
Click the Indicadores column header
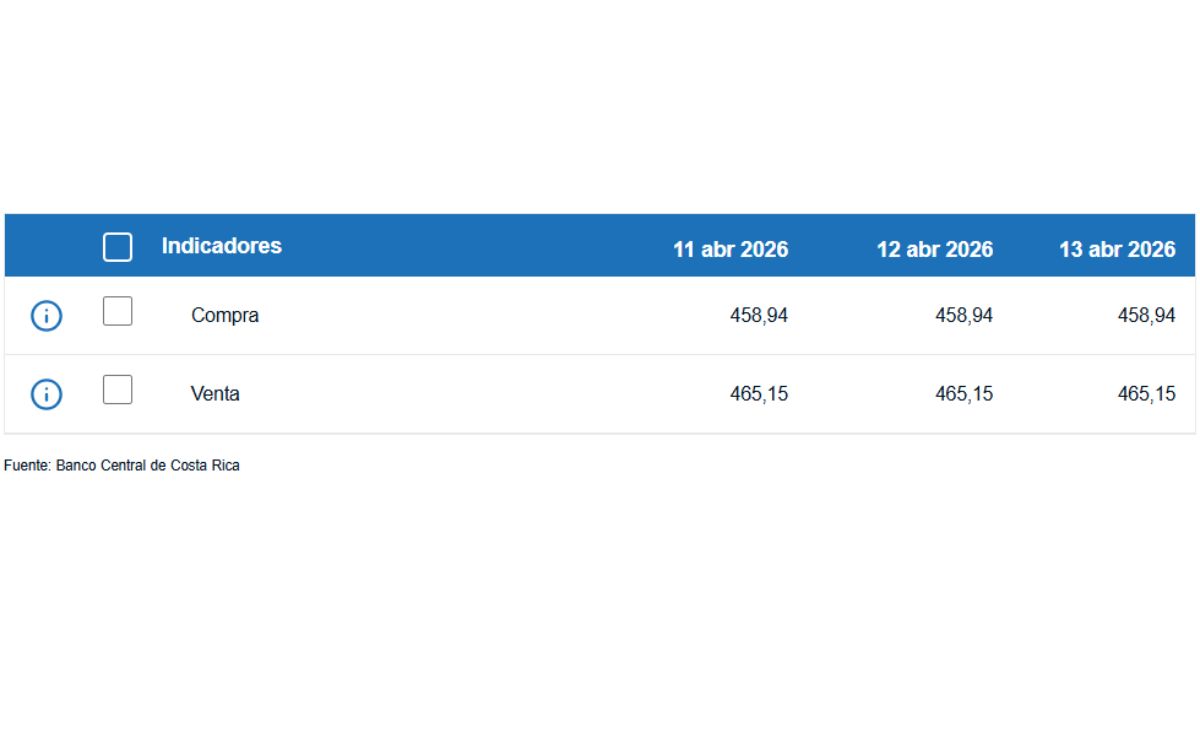pos(222,246)
